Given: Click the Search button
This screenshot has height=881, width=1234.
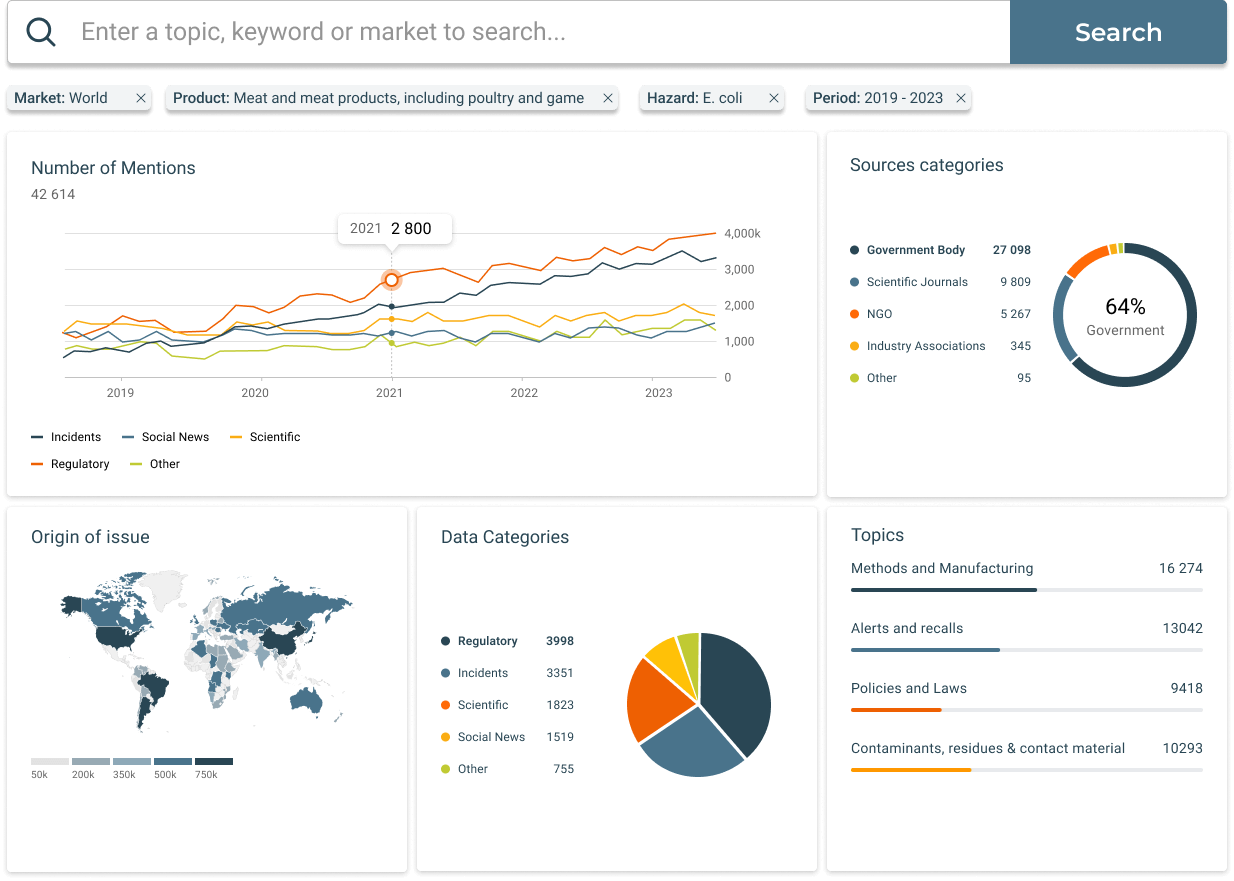Looking at the screenshot, I should pyautogui.click(x=1117, y=31).
